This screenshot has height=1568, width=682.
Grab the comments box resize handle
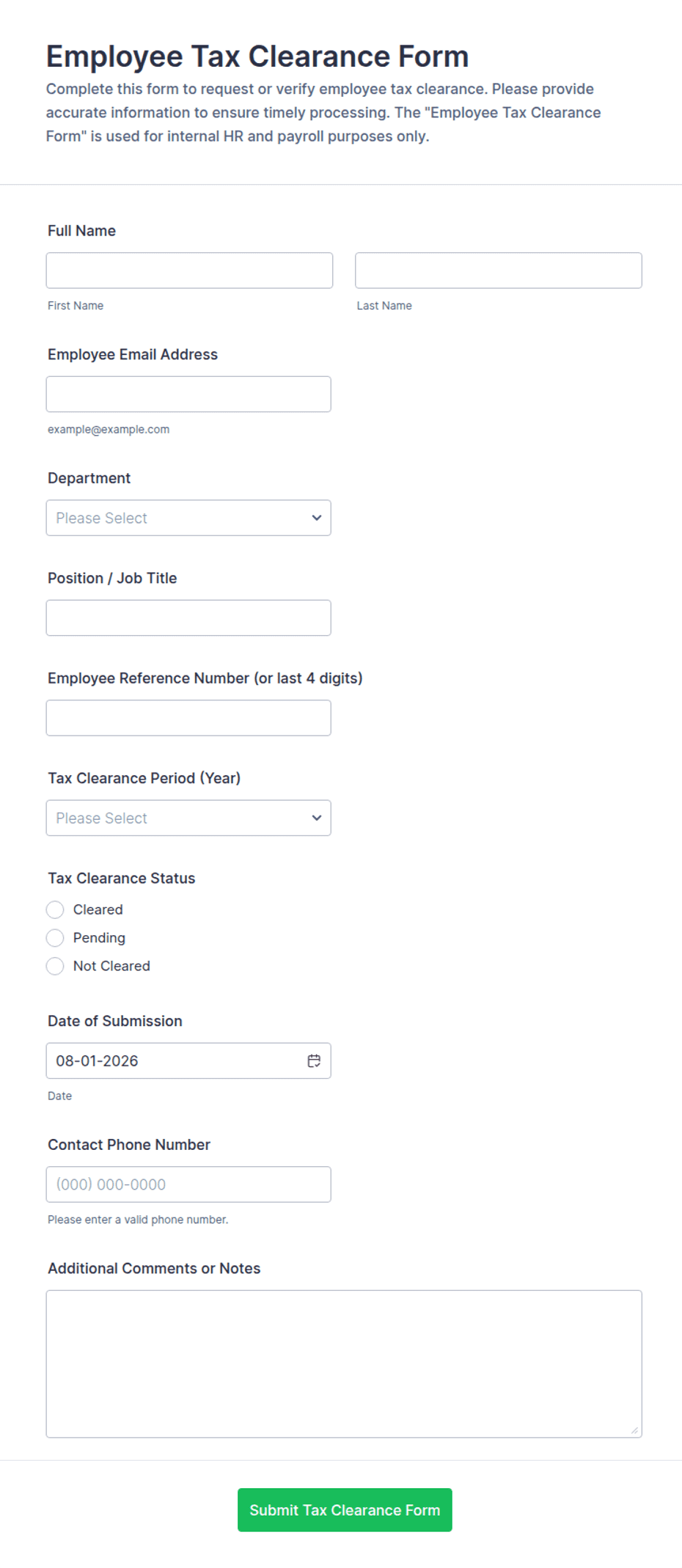point(634,1430)
